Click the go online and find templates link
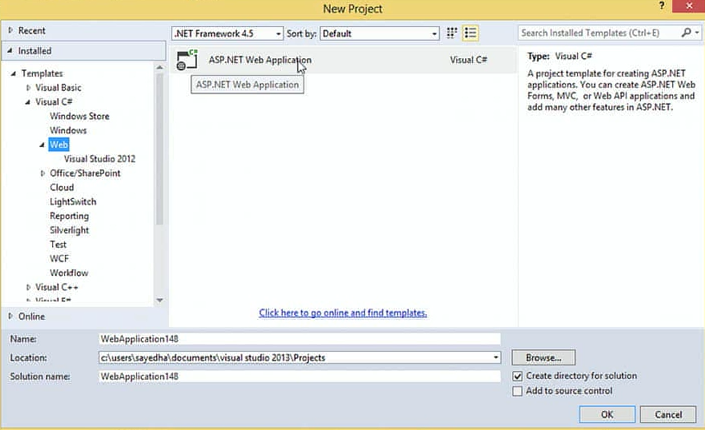This screenshot has height=430, width=705. (x=343, y=313)
